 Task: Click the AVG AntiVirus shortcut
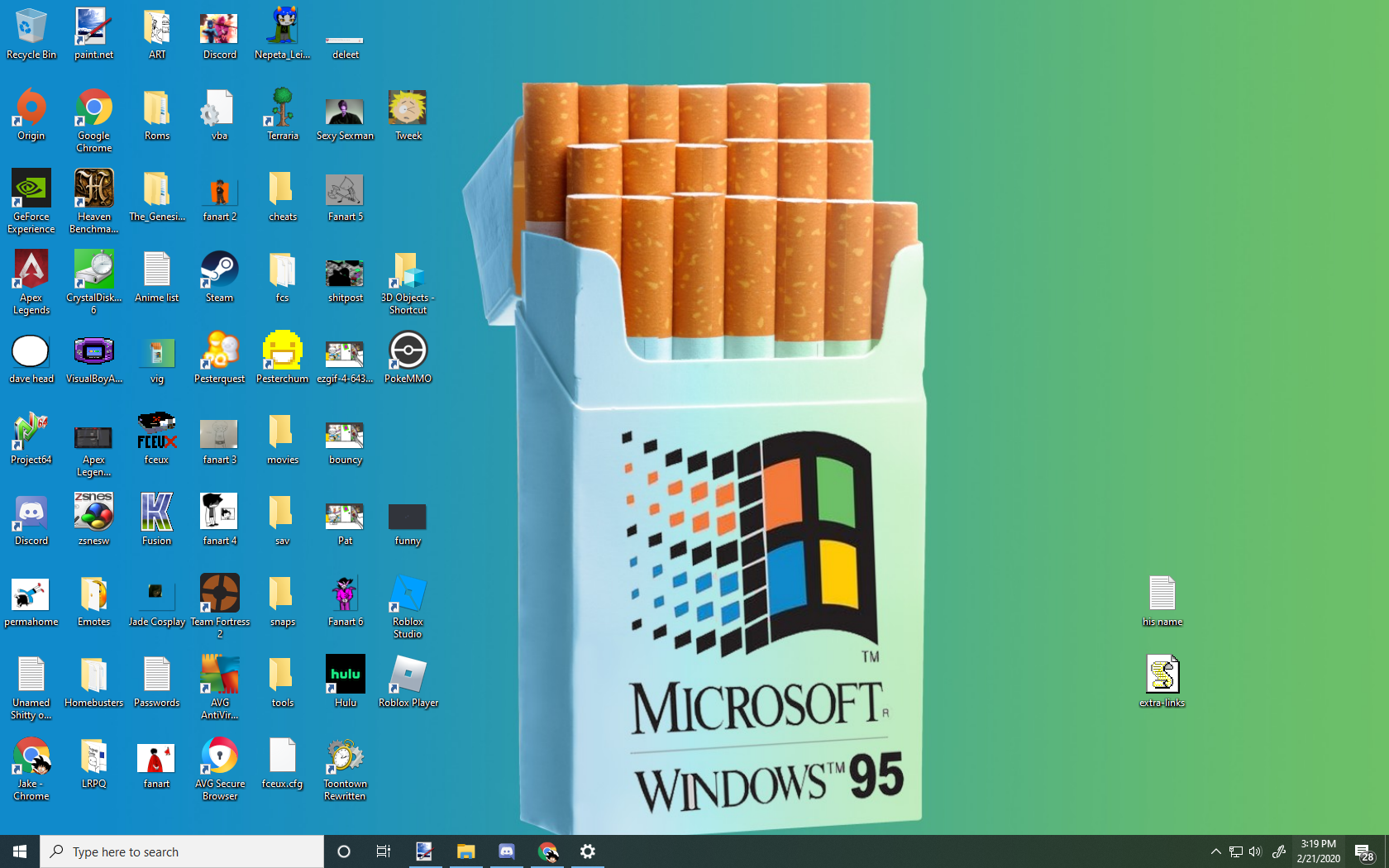[x=220, y=688]
